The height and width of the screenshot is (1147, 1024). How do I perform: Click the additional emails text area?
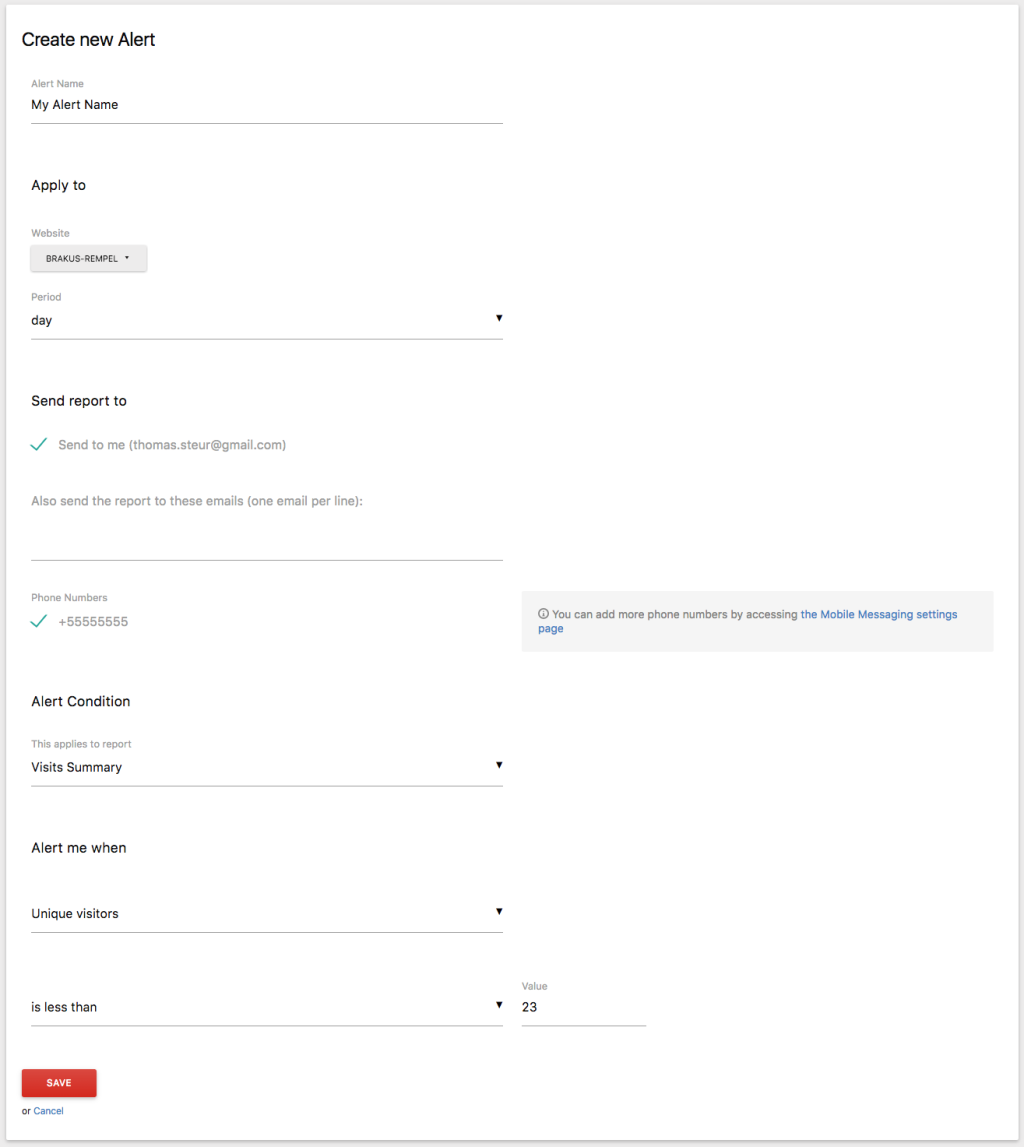[x=266, y=540]
